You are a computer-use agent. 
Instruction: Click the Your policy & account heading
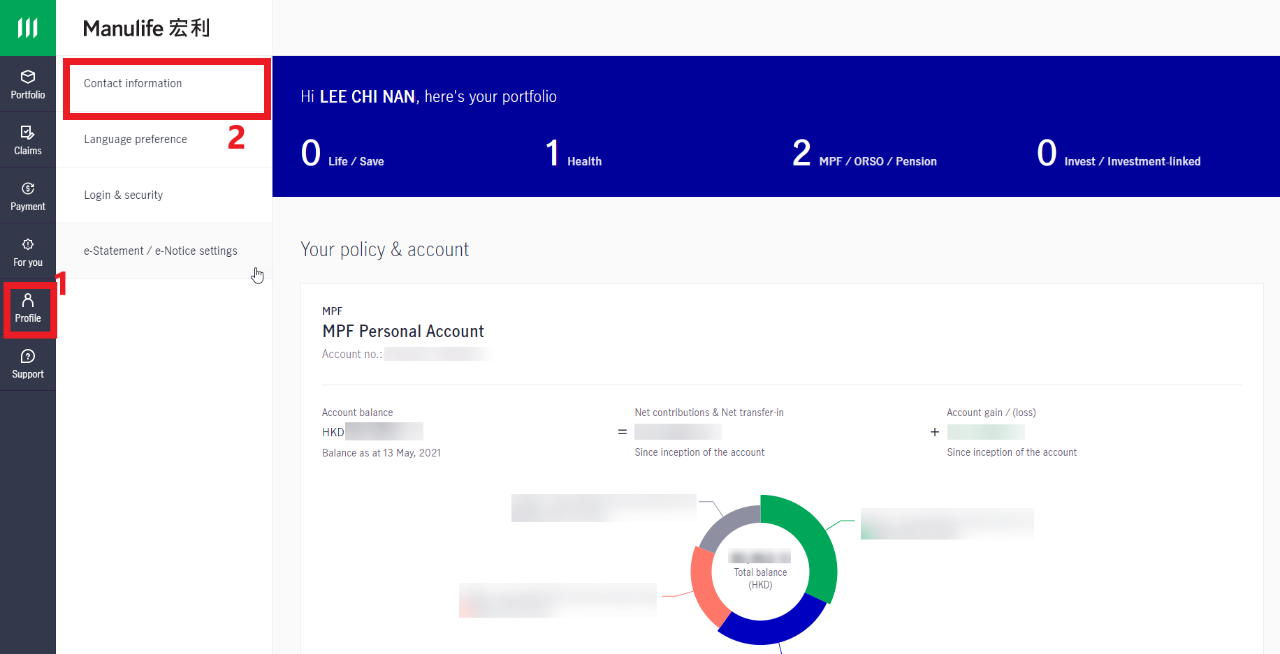click(x=385, y=250)
